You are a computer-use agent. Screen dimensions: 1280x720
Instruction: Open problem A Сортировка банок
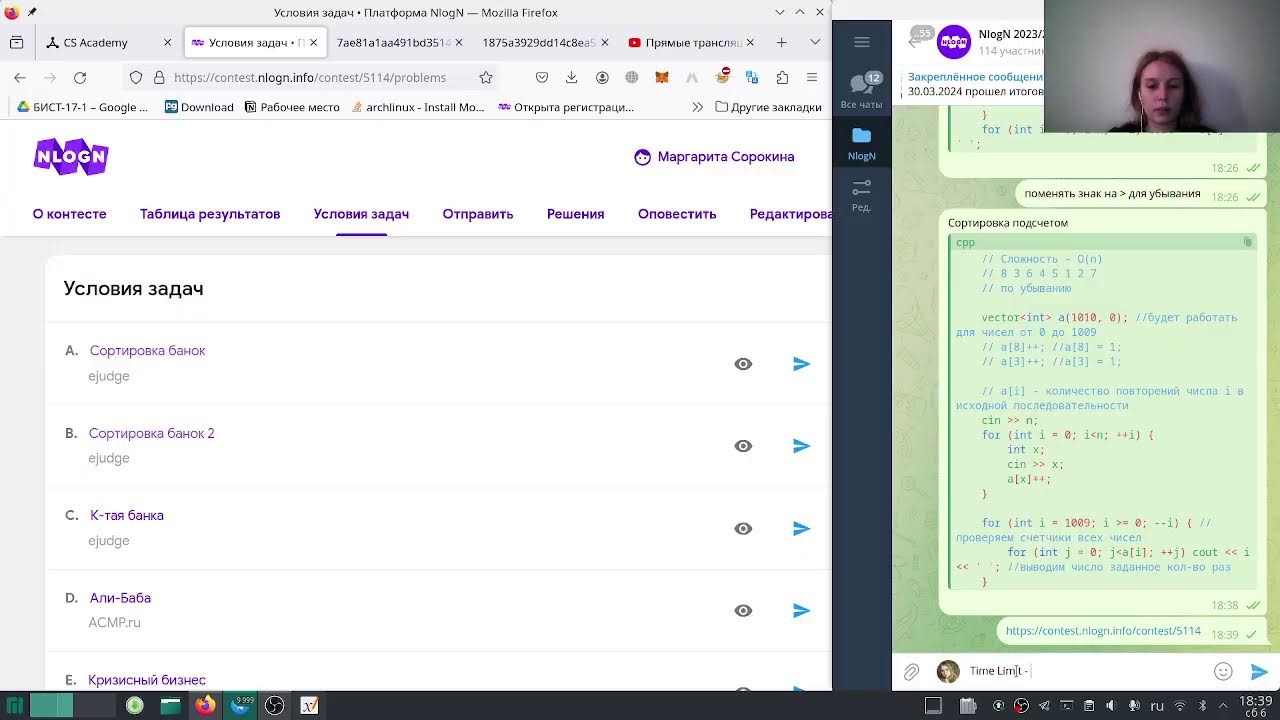click(x=147, y=351)
